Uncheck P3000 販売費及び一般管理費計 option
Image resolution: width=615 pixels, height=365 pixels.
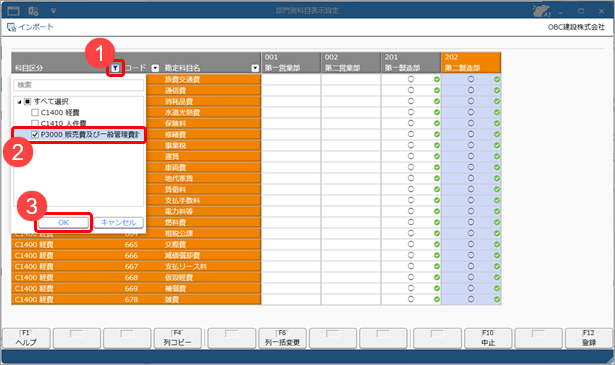[35, 134]
